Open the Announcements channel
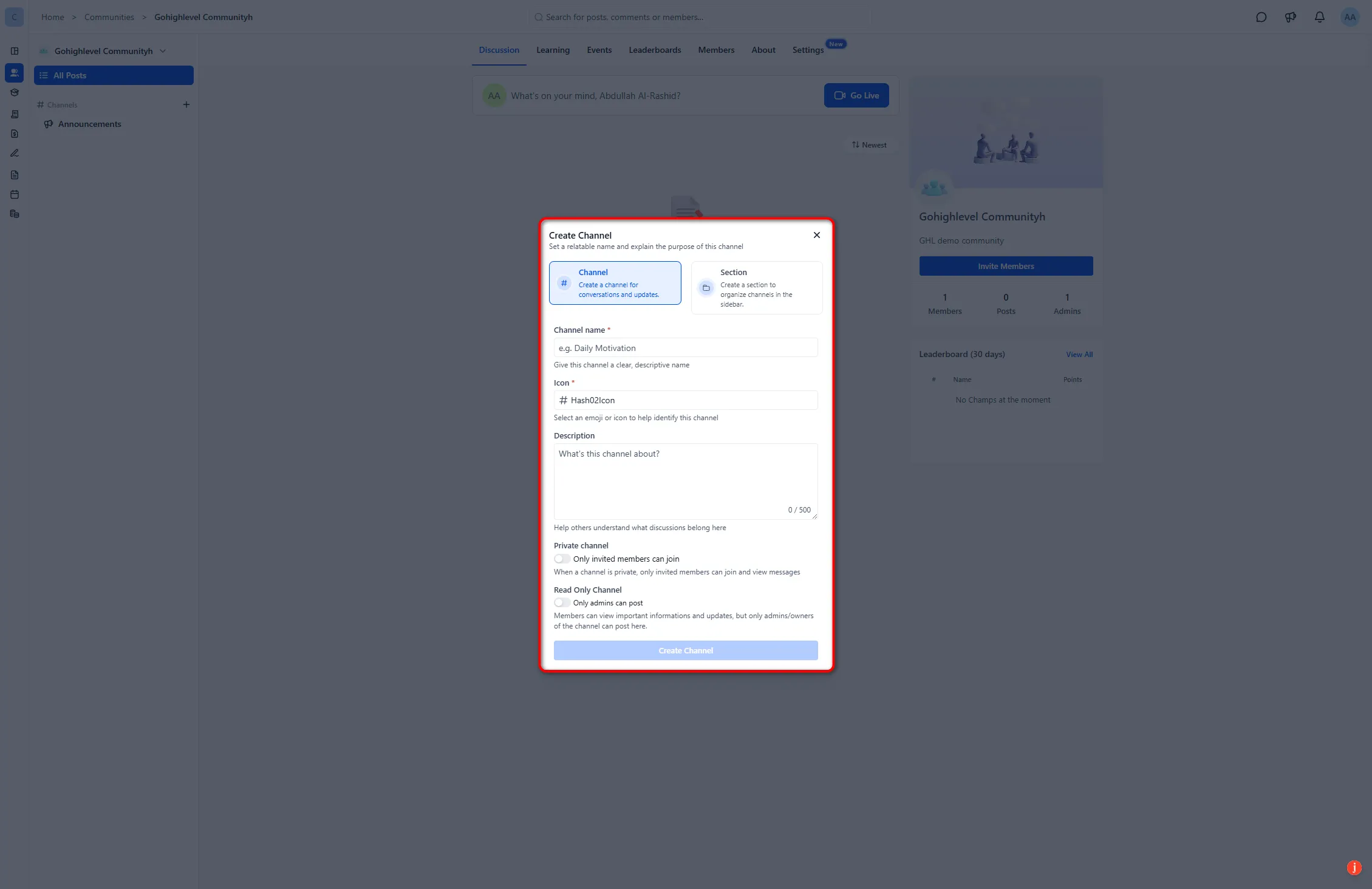This screenshot has width=1372, height=889. tap(89, 124)
